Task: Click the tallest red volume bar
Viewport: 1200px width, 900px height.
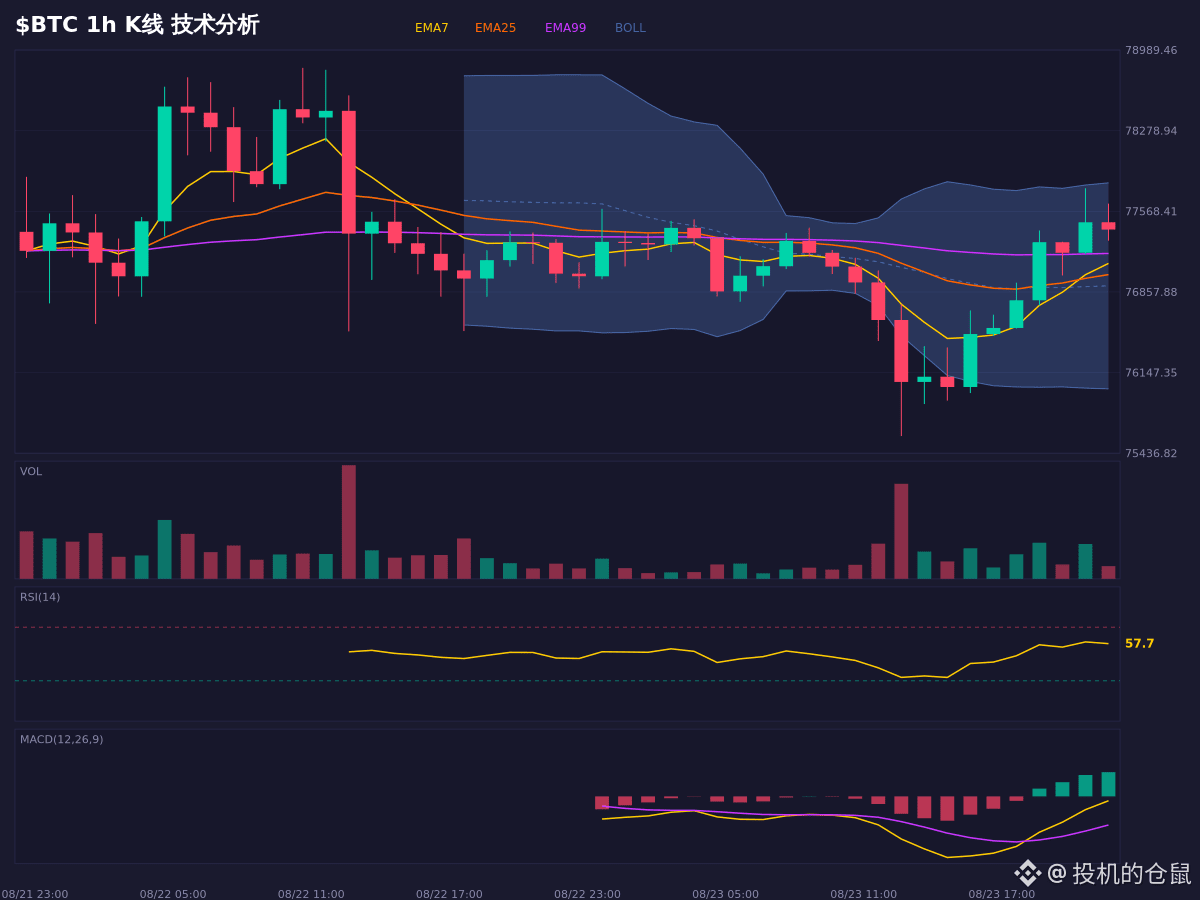Action: point(349,522)
